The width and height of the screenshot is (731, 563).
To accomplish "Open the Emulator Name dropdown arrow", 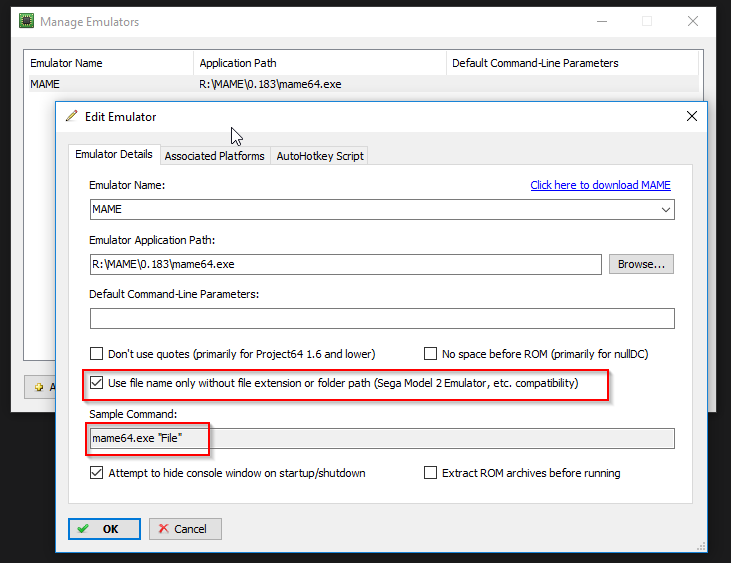I will coord(666,210).
